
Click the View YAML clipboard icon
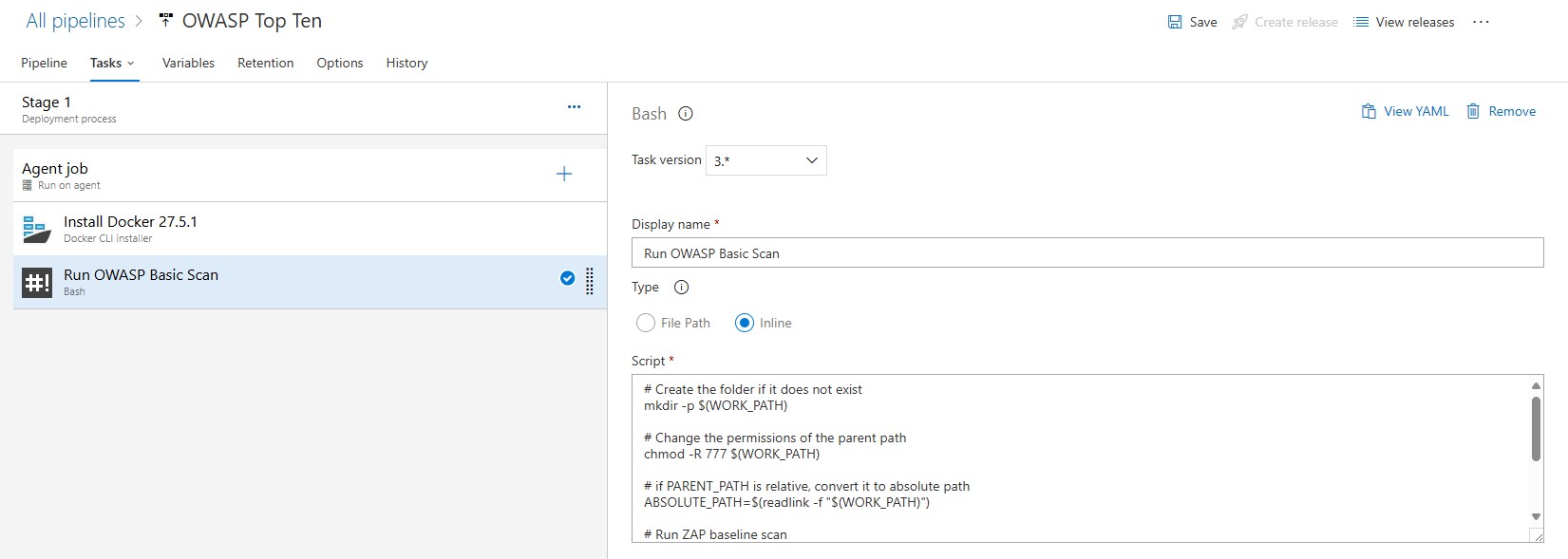1369,111
